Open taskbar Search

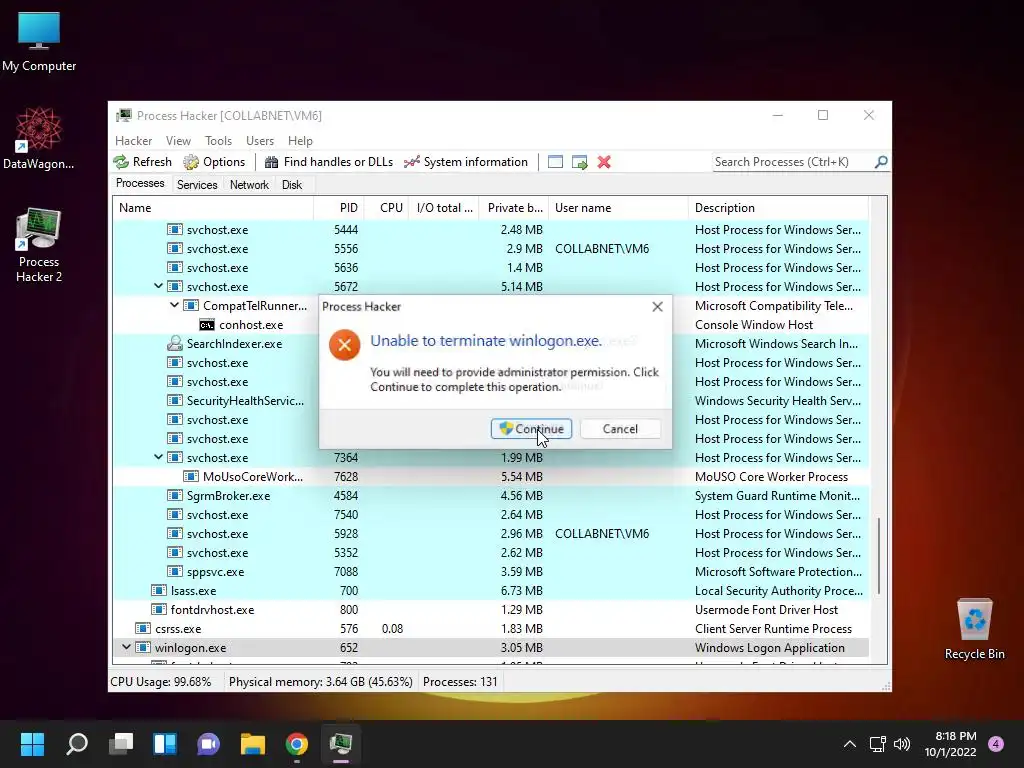(x=77, y=744)
